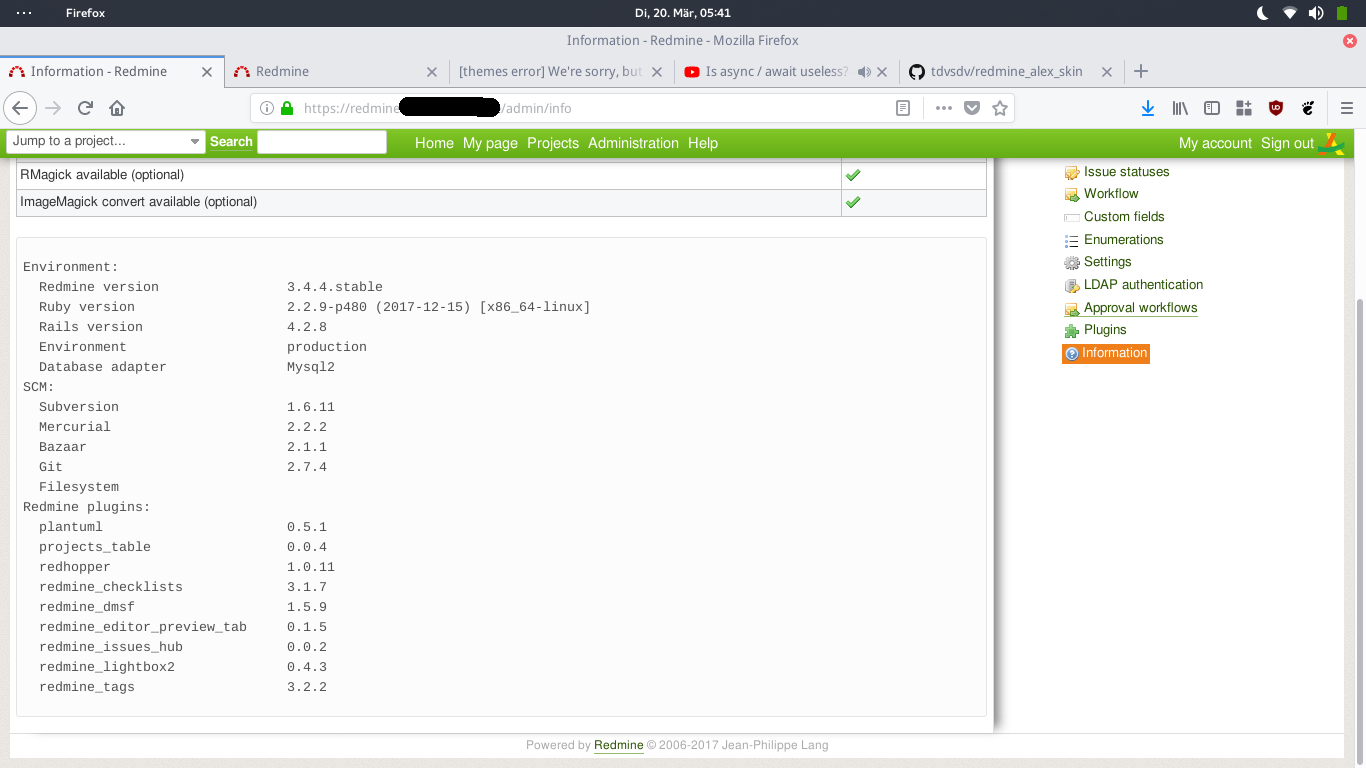Toggle reader view in address bar
Image resolution: width=1366 pixels, height=768 pixels.
point(903,108)
